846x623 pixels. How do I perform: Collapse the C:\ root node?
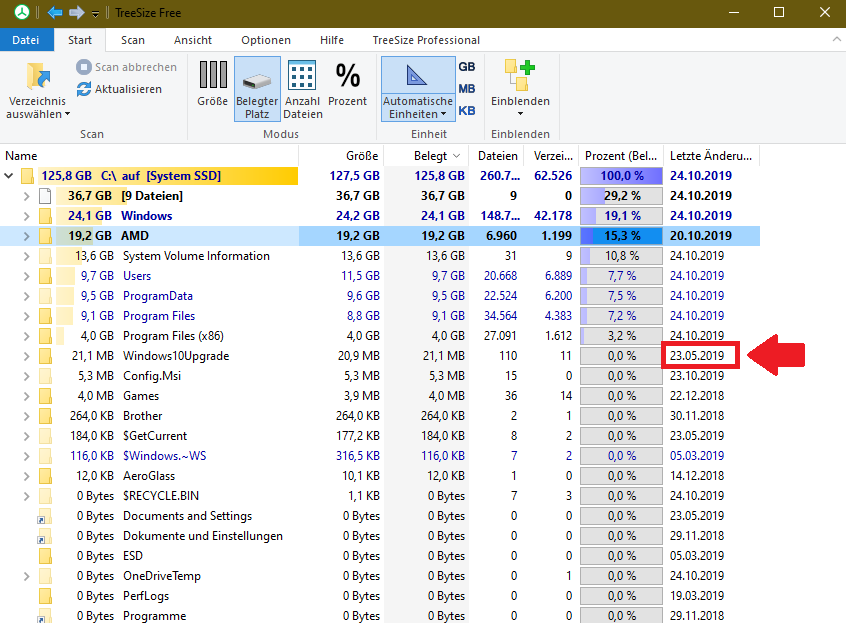(9, 176)
